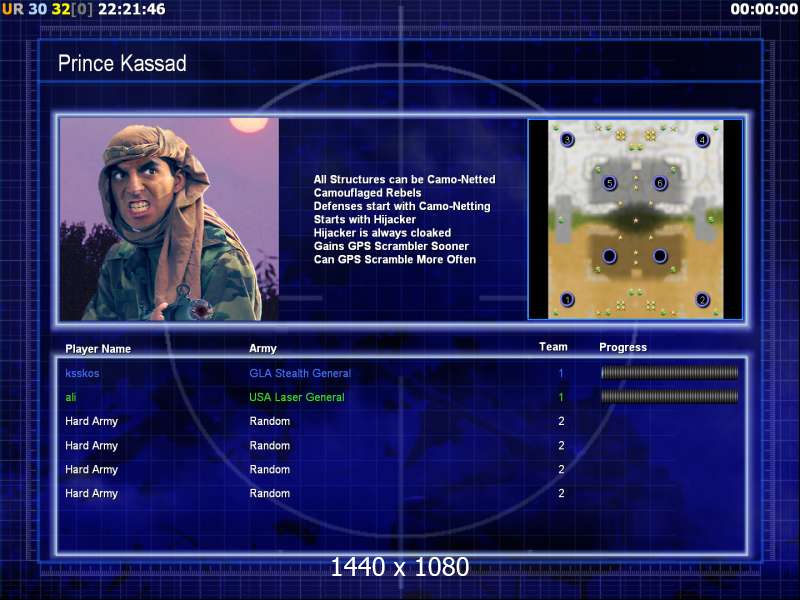Screen dimensions: 800x600
Task: Click the Team column header
Action: (553, 347)
